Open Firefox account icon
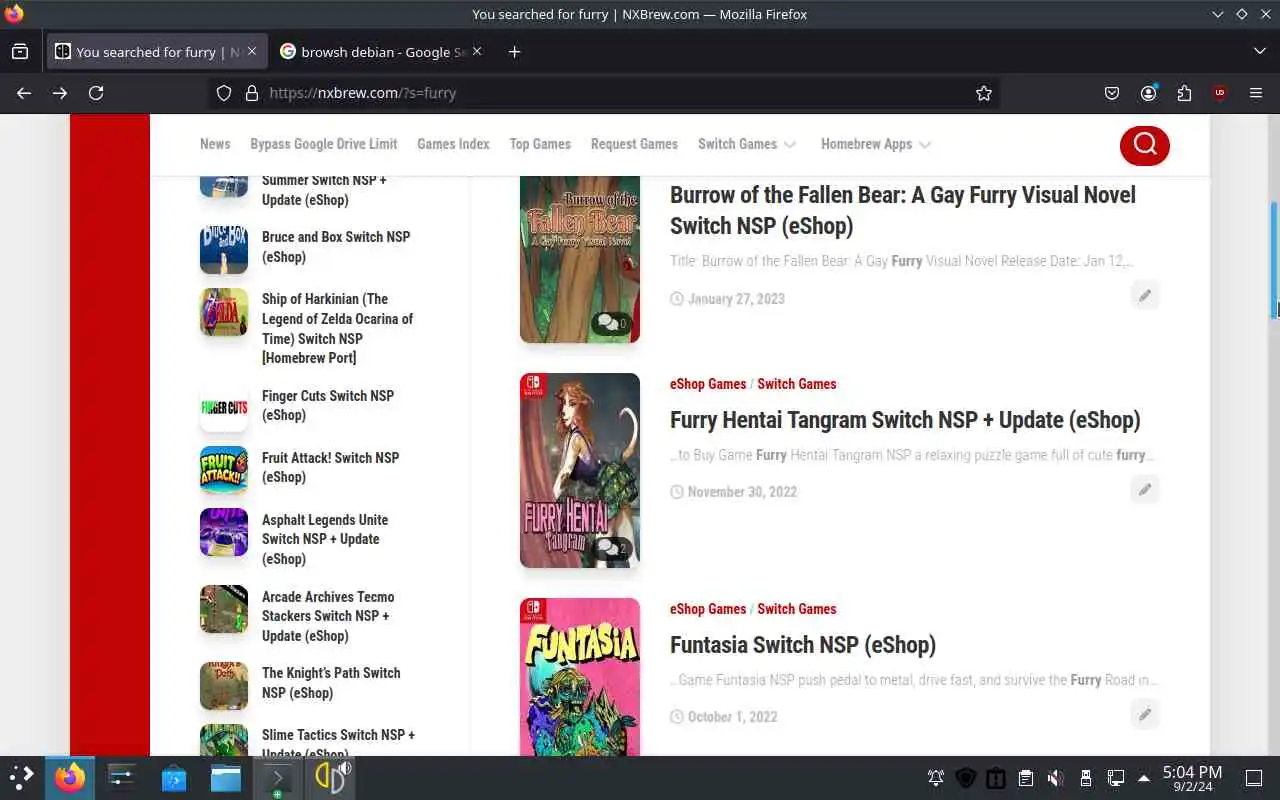1280x800 pixels. pos(1148,93)
